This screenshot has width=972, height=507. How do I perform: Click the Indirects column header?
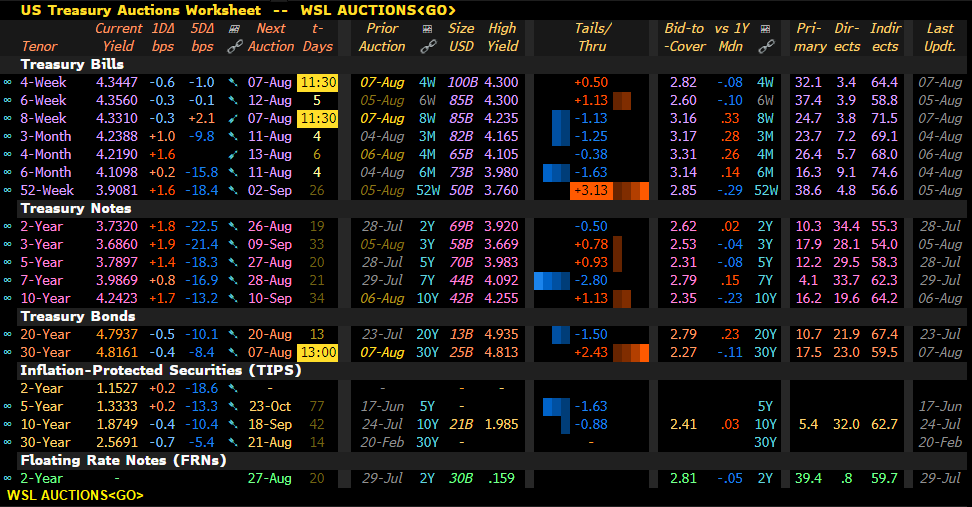(x=885, y=37)
